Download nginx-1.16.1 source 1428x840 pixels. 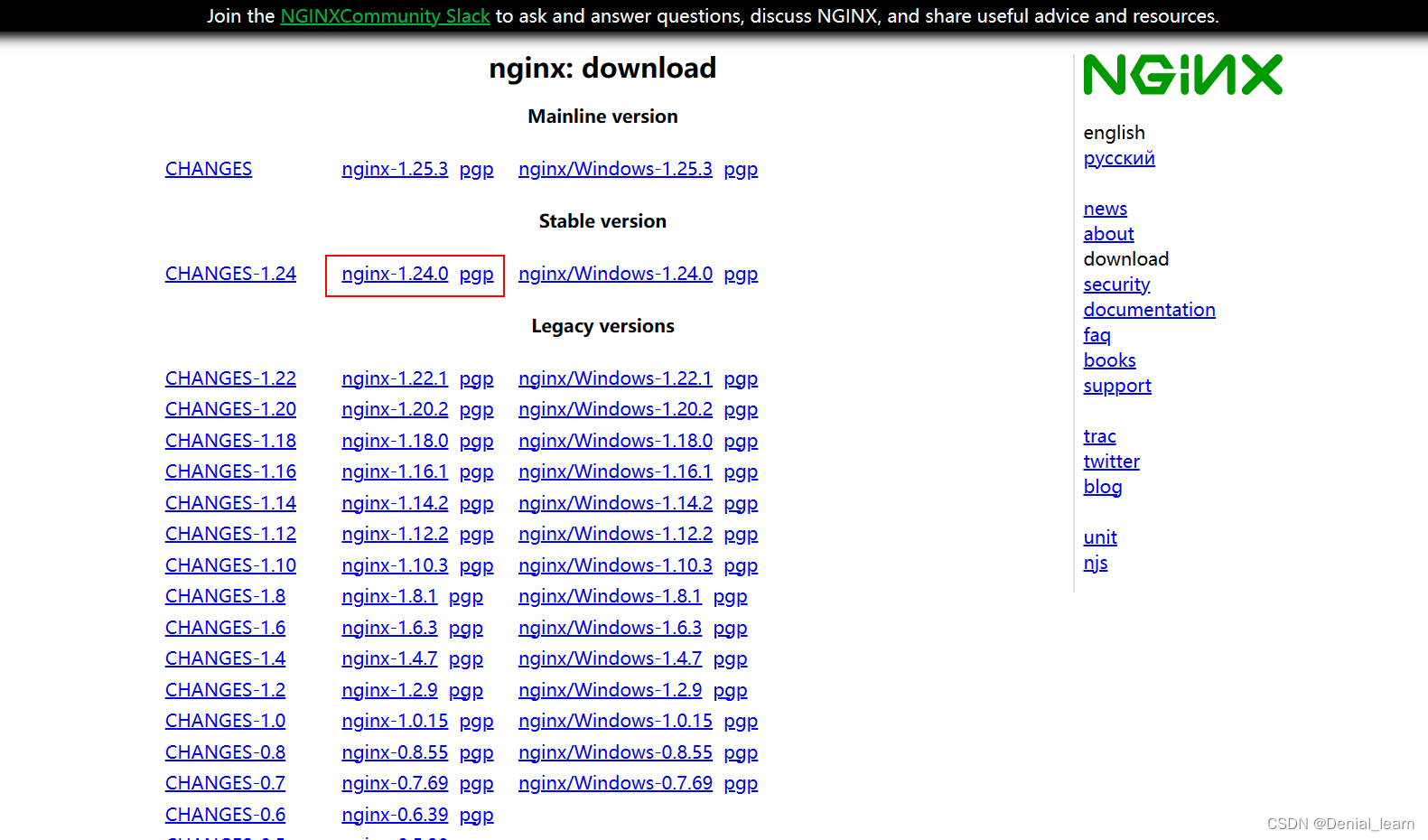pyautogui.click(x=395, y=471)
